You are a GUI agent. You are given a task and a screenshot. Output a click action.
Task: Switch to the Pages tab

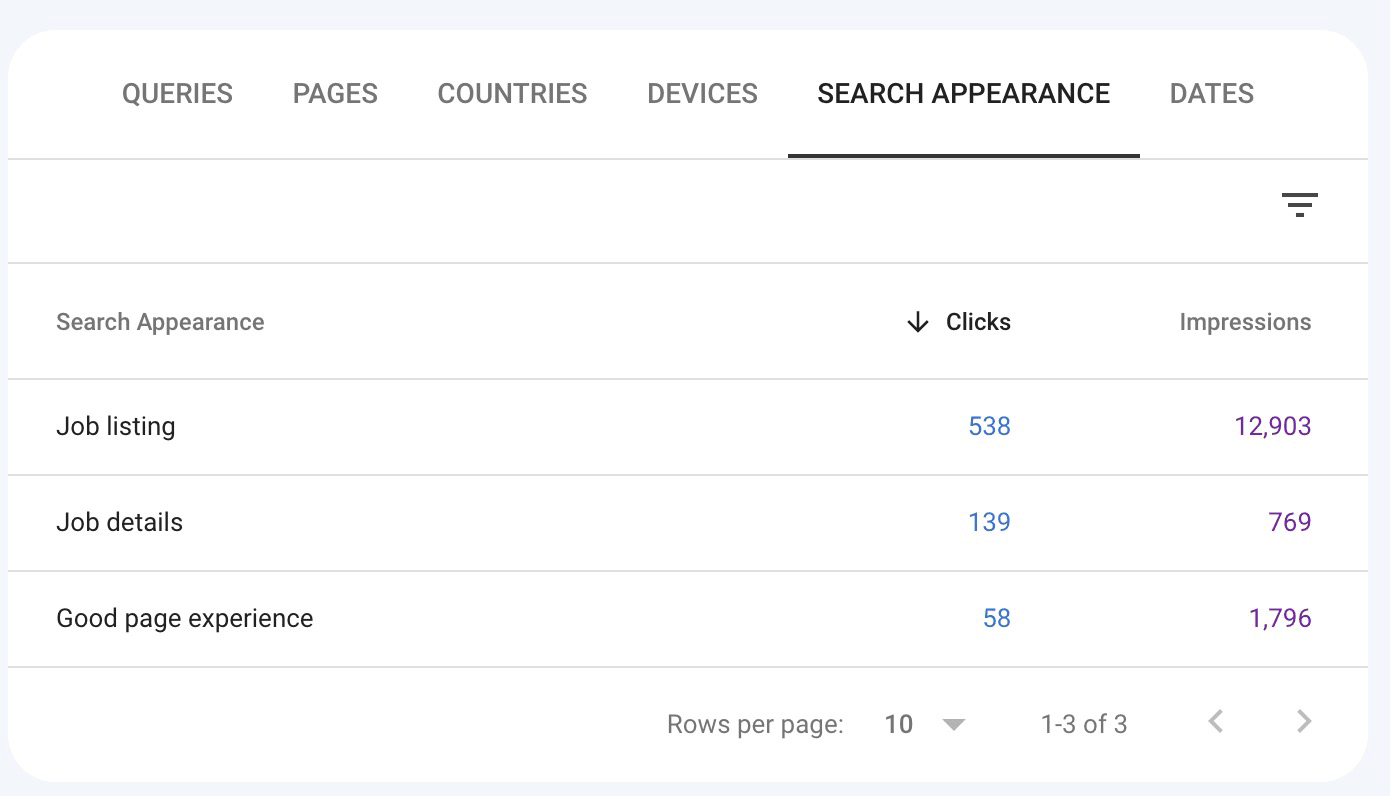335,94
